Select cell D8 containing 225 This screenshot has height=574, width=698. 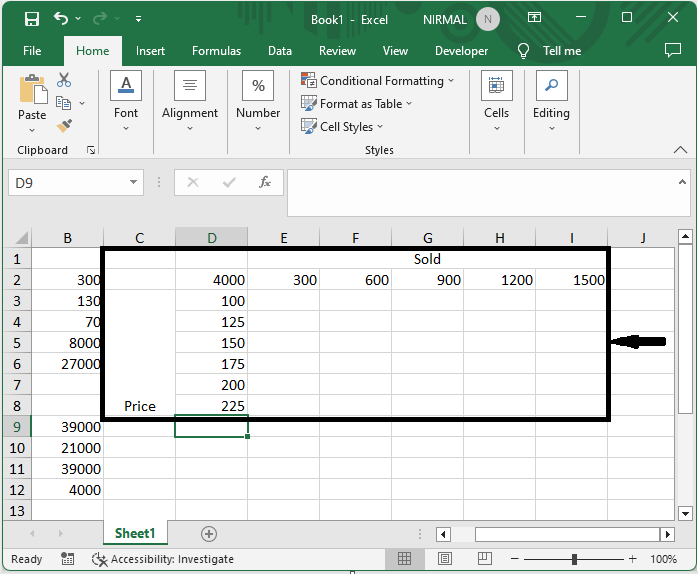(211, 406)
